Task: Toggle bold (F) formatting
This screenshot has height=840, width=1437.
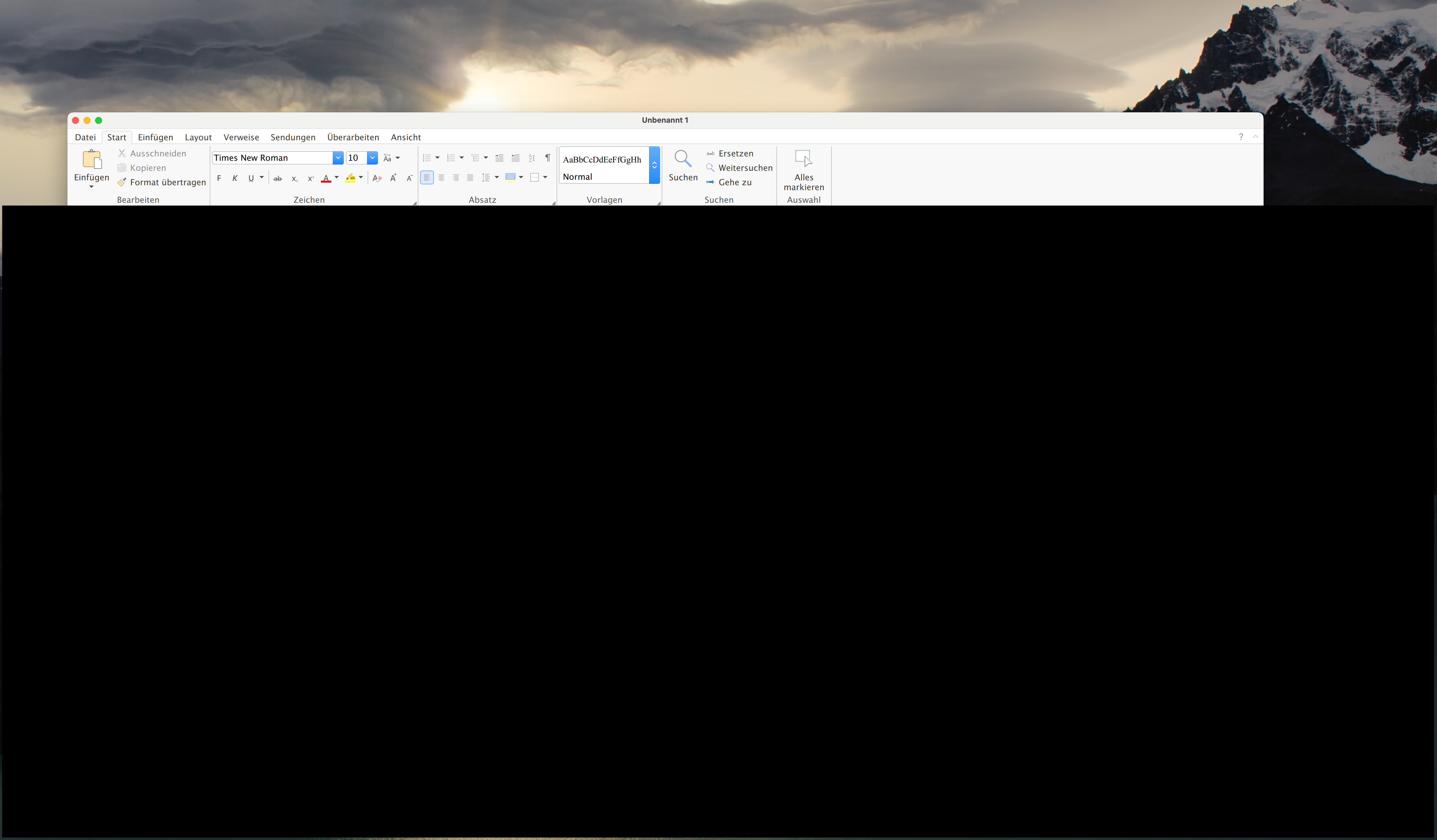Action: 219,179
